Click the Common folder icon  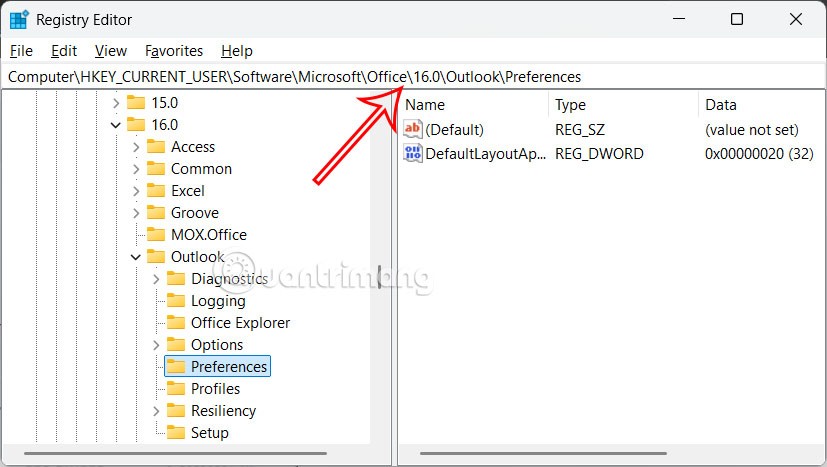pyautogui.click(x=156, y=169)
